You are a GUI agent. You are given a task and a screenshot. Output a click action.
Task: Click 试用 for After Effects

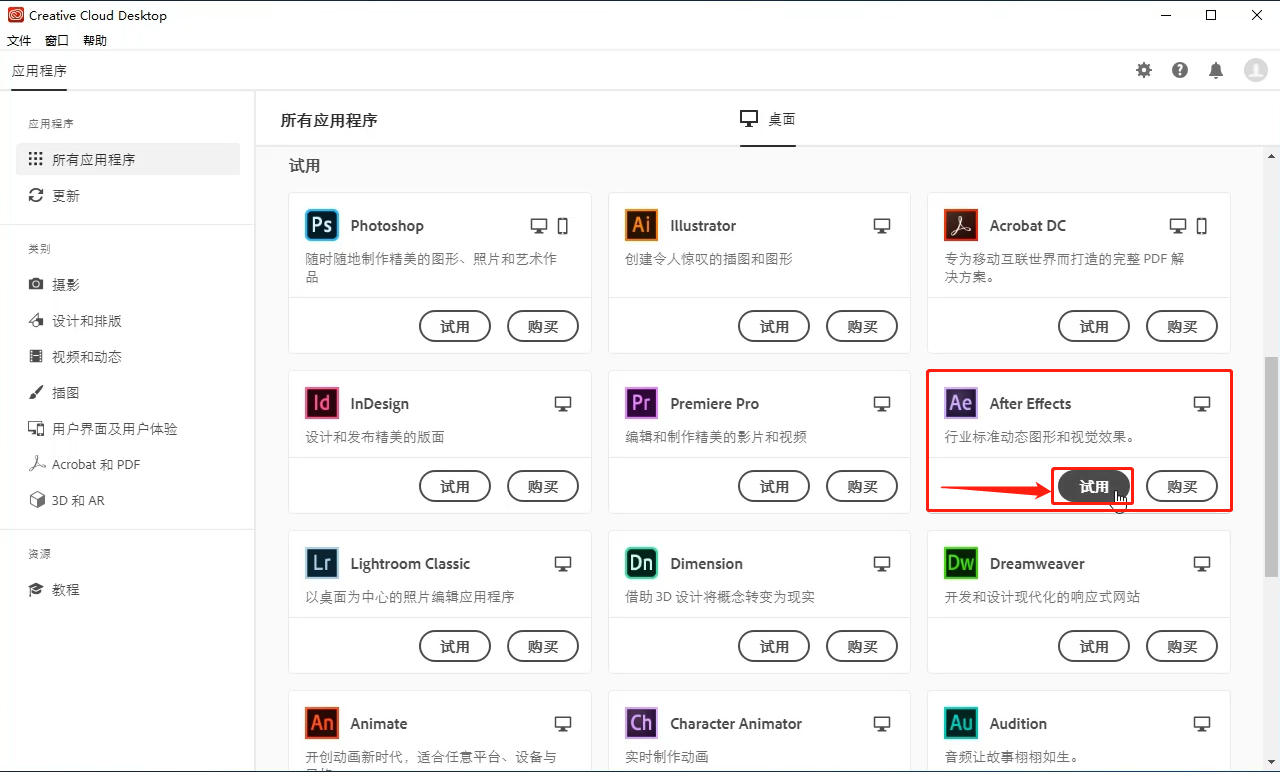pyautogui.click(x=1092, y=486)
